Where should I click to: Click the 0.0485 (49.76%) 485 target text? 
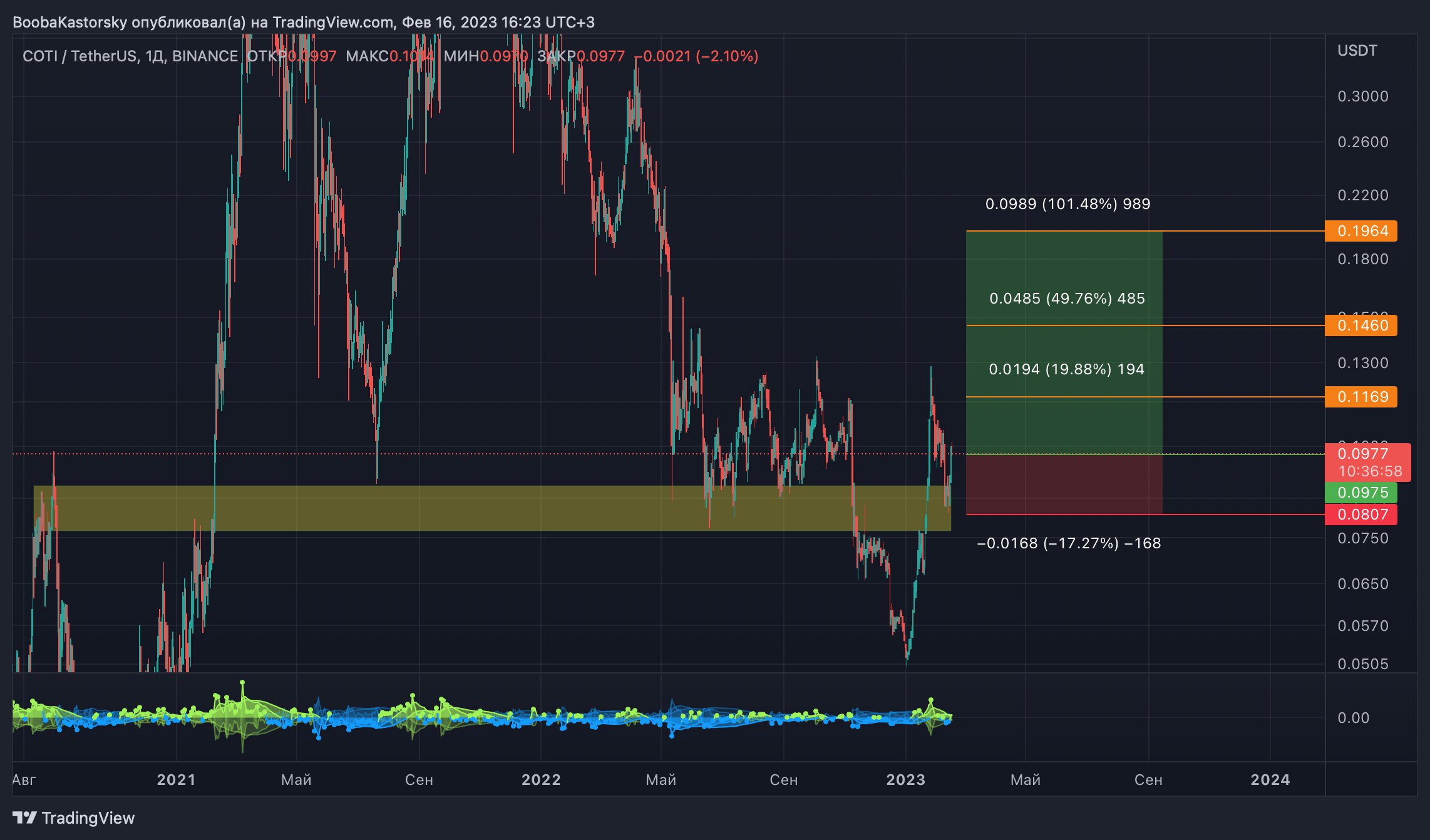click(1067, 299)
